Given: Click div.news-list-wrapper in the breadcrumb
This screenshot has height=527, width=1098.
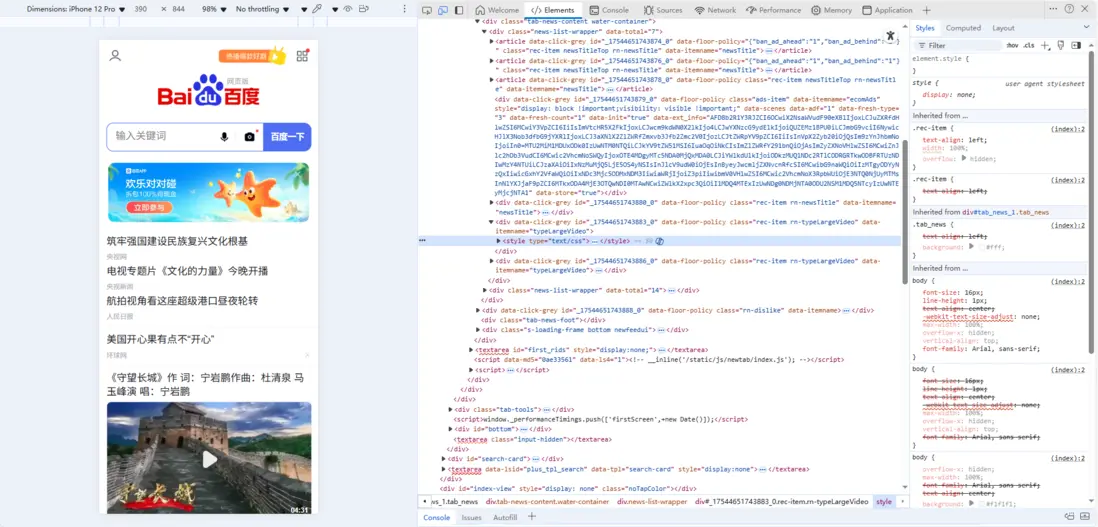Looking at the screenshot, I should tap(651, 502).
